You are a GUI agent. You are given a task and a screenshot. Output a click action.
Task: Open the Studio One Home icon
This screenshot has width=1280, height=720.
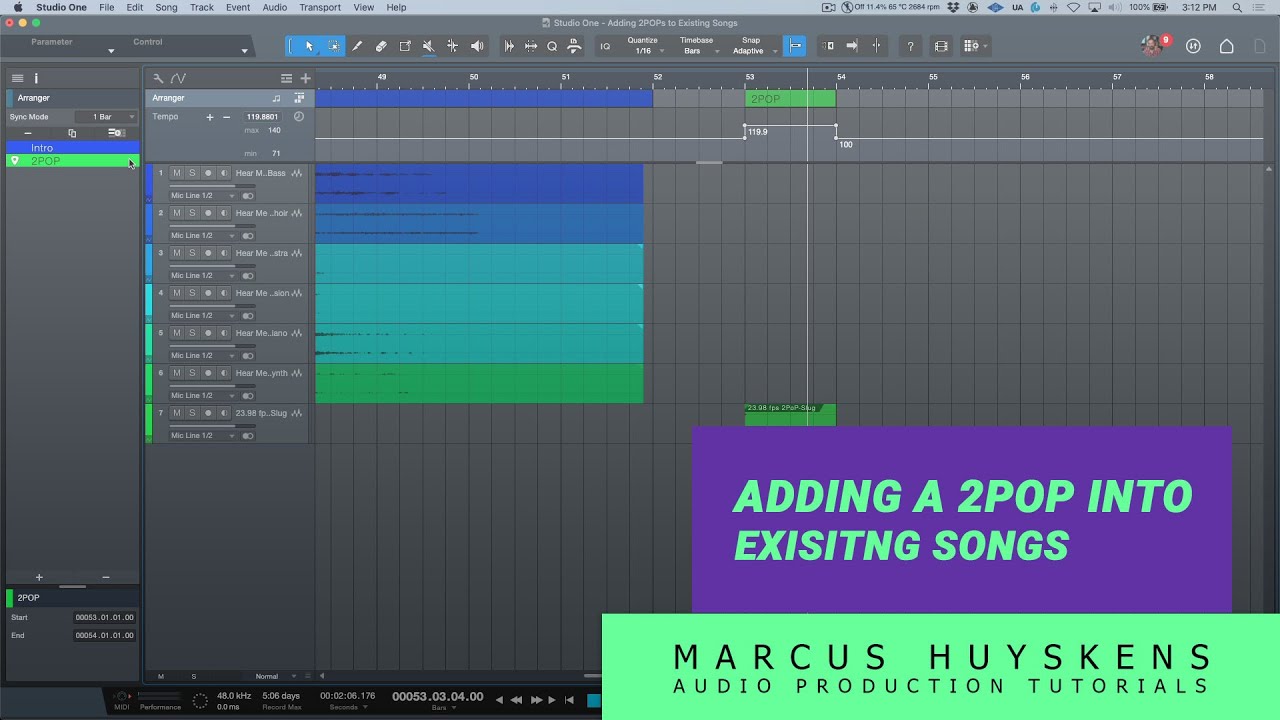click(x=1227, y=46)
